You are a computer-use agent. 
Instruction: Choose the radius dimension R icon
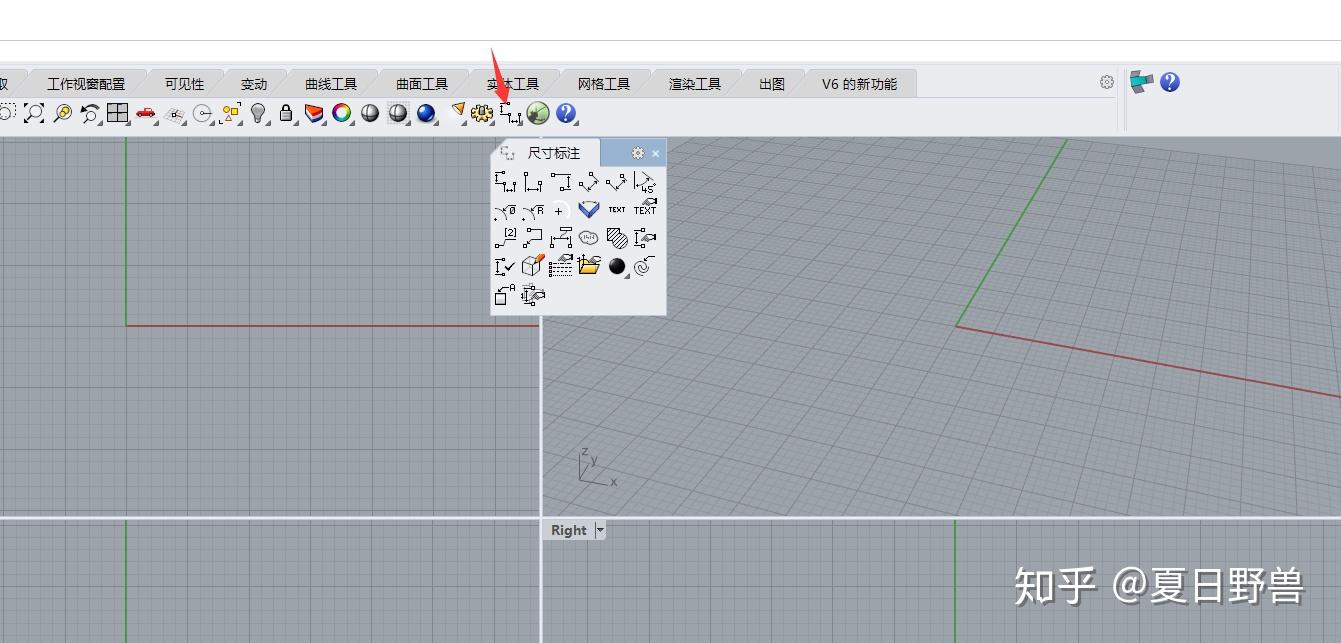[x=533, y=210]
